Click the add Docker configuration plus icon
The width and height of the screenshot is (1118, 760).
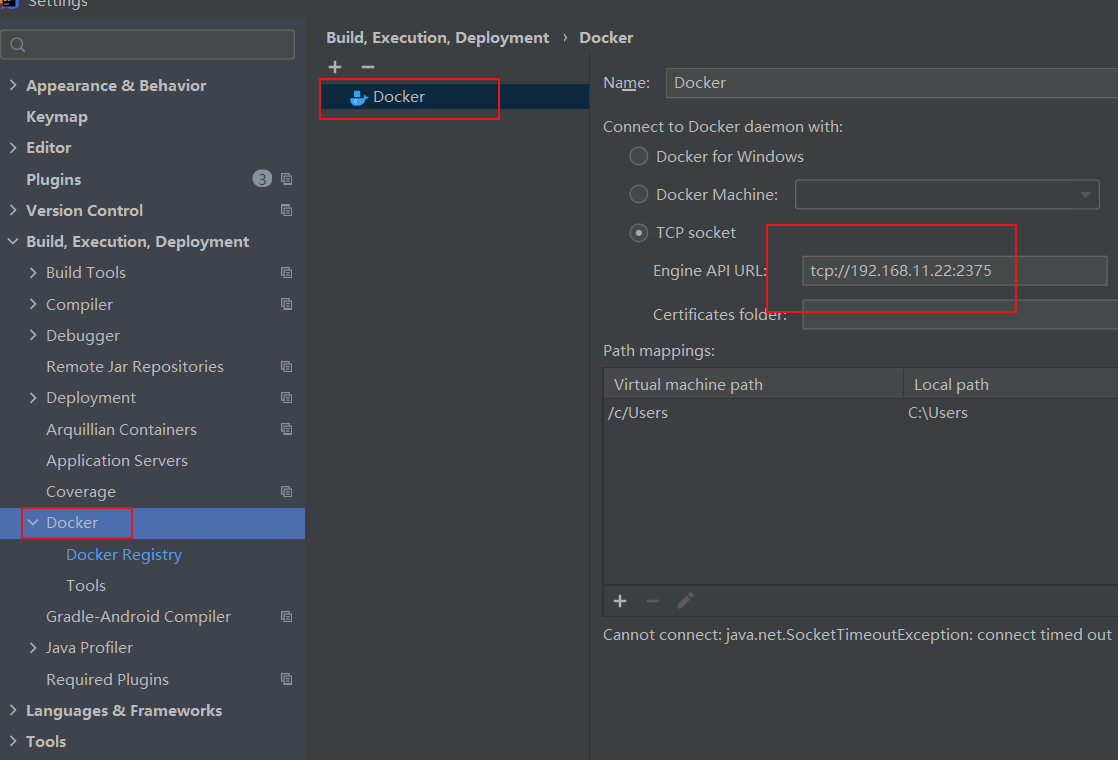pos(335,67)
